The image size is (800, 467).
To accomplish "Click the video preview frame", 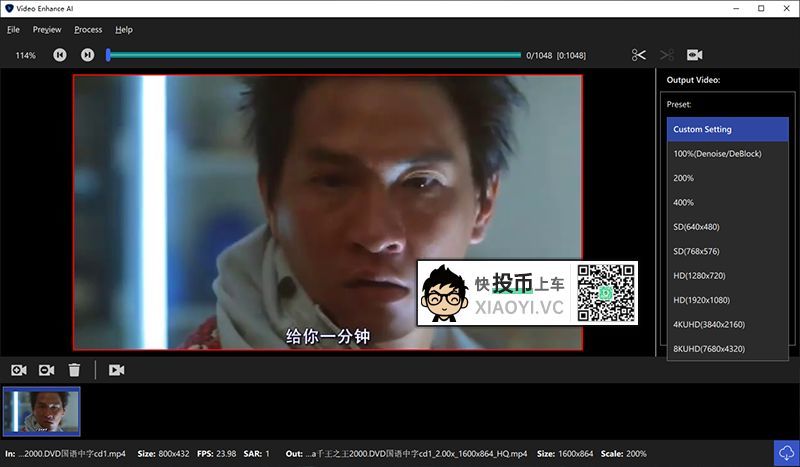I will [x=328, y=212].
